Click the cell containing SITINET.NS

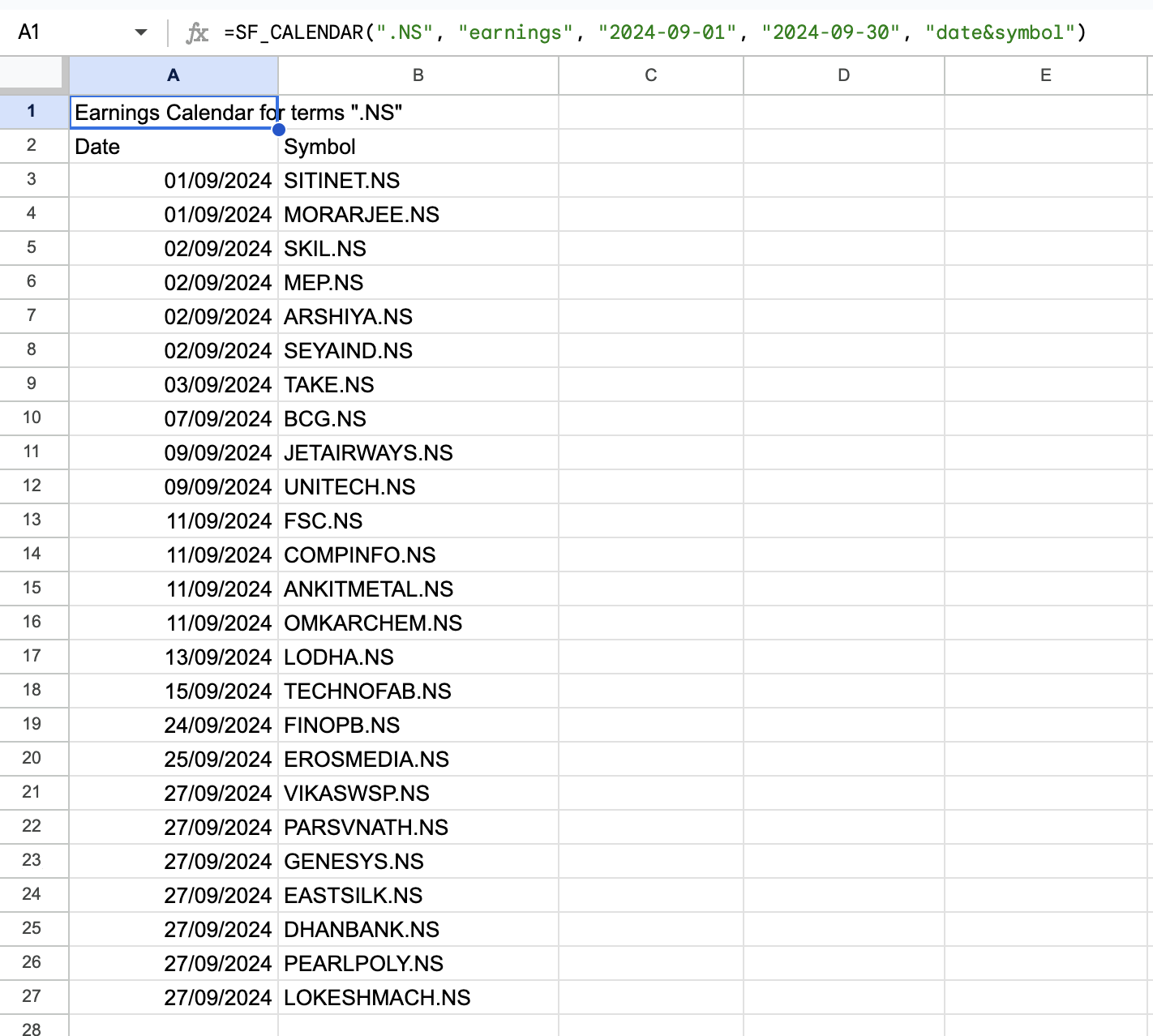point(418,180)
